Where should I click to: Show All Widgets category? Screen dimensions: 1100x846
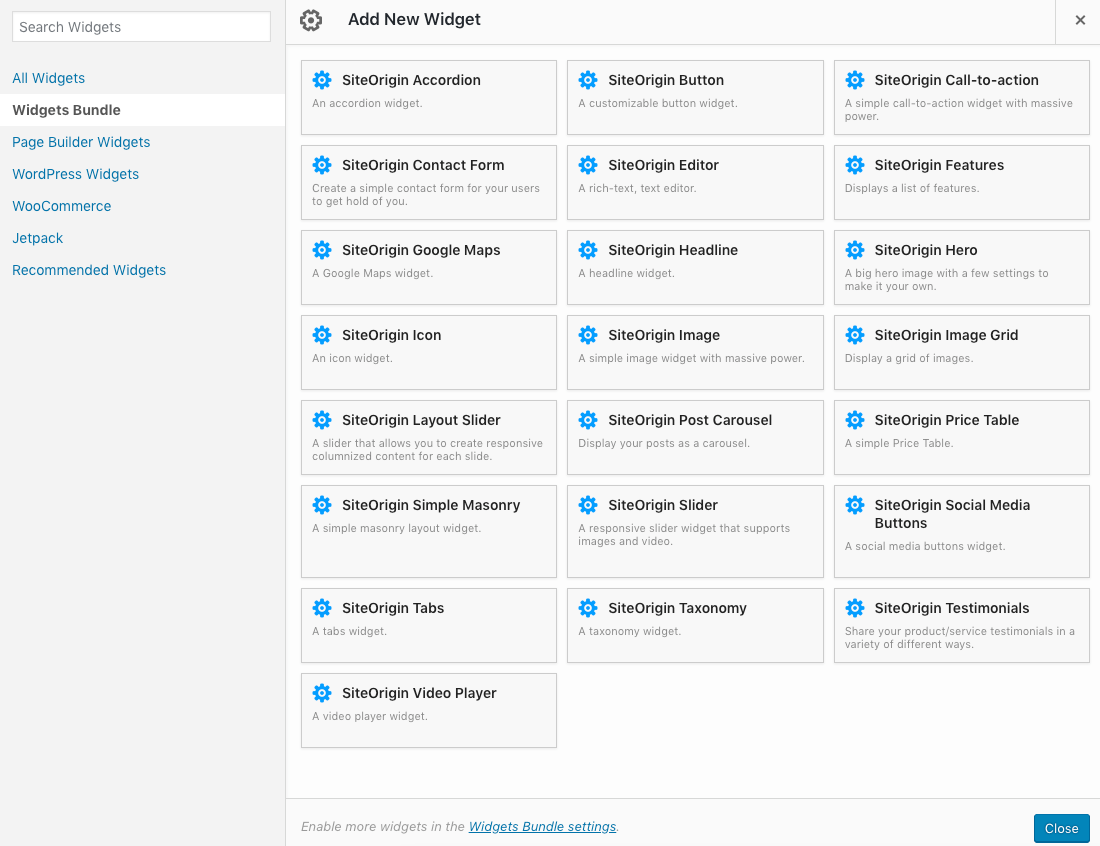pos(48,78)
